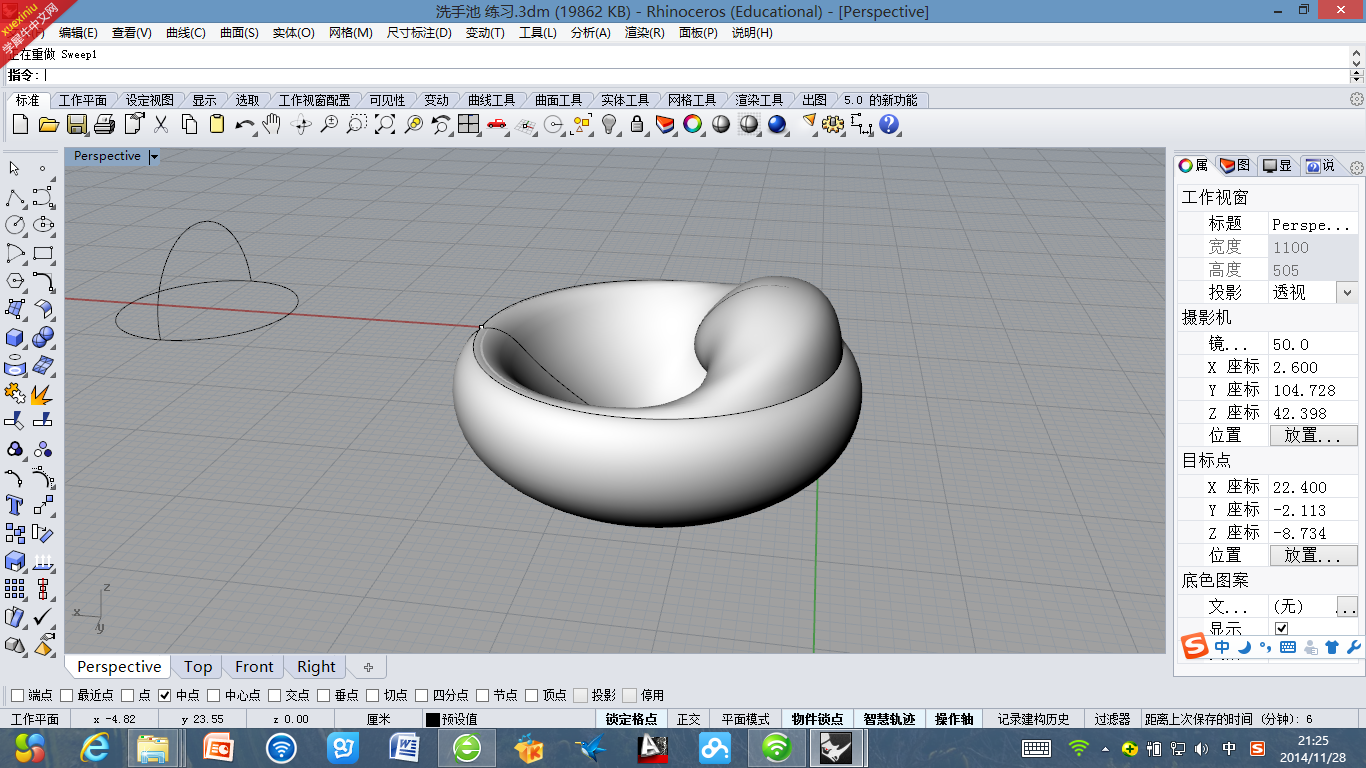
Task: Enable the 切点 osnap checkbox
Action: point(373,695)
